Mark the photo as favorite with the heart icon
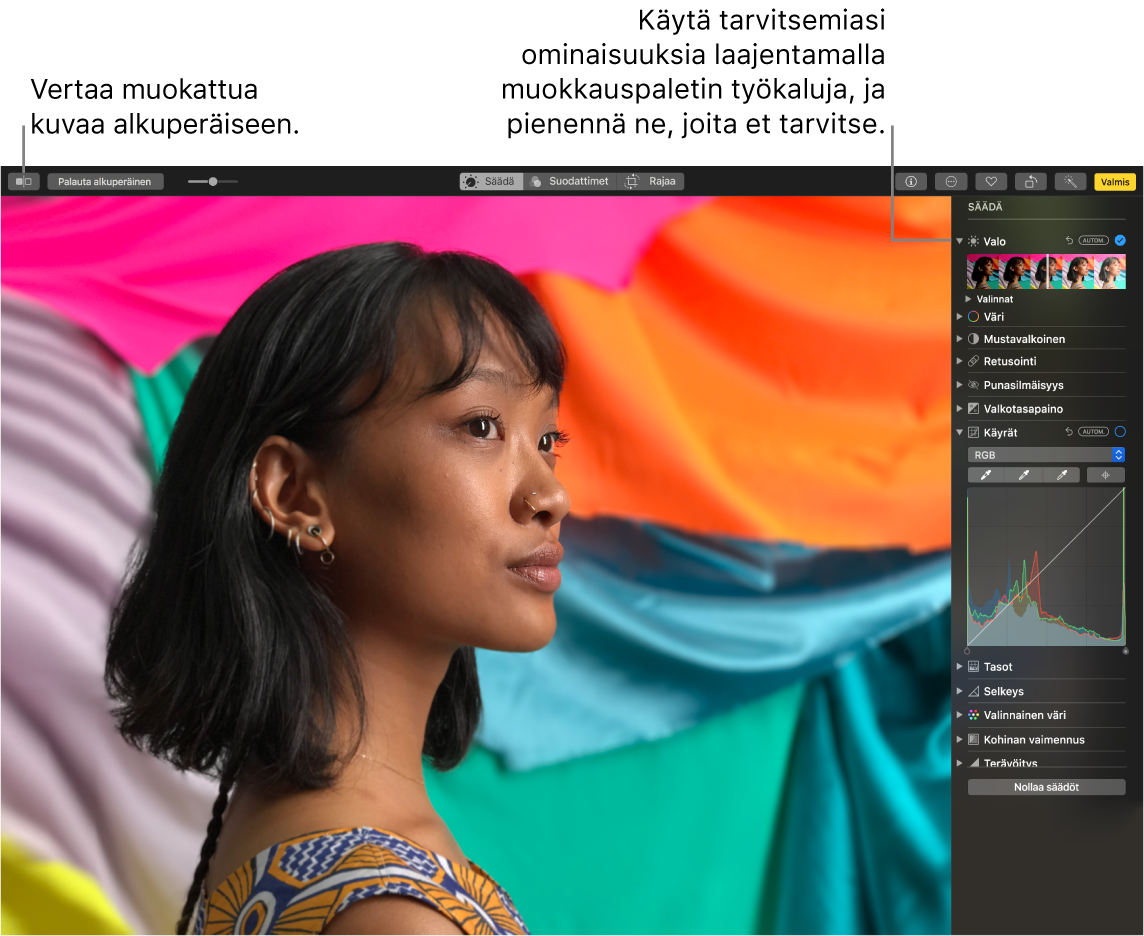Screen dimensions: 1144x936 coord(990,182)
